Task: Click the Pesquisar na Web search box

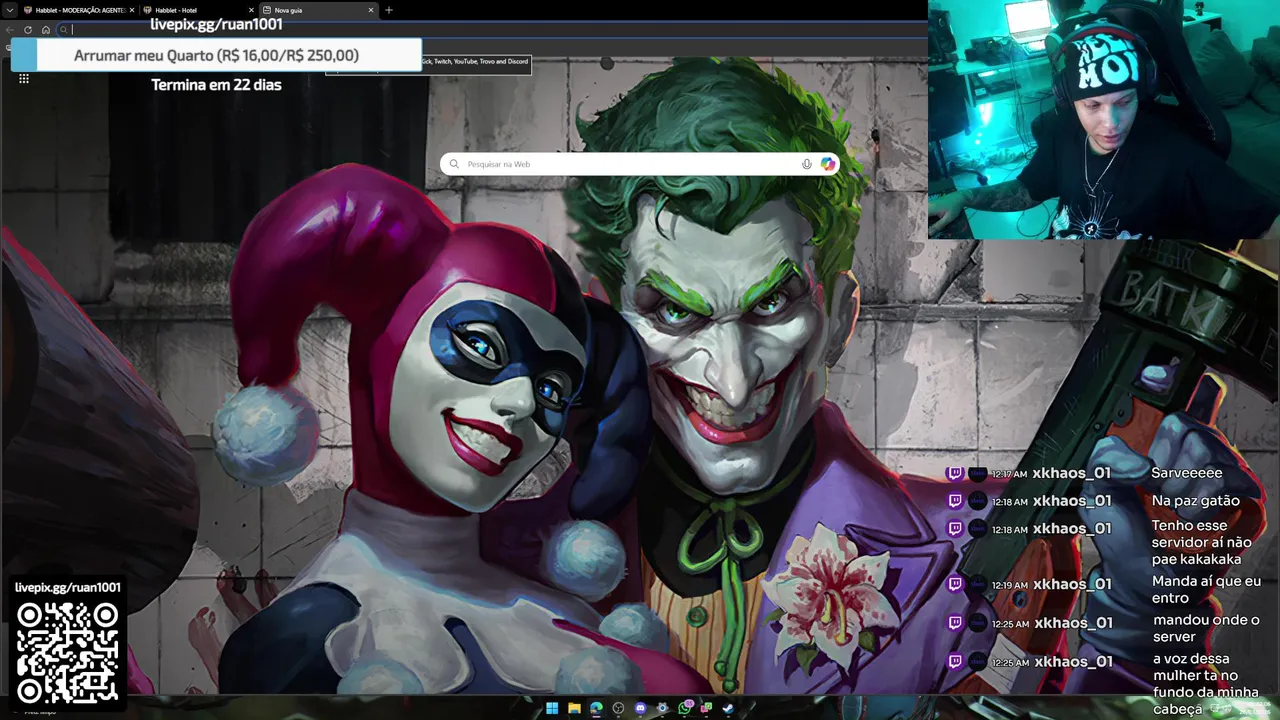Action: tap(640, 164)
